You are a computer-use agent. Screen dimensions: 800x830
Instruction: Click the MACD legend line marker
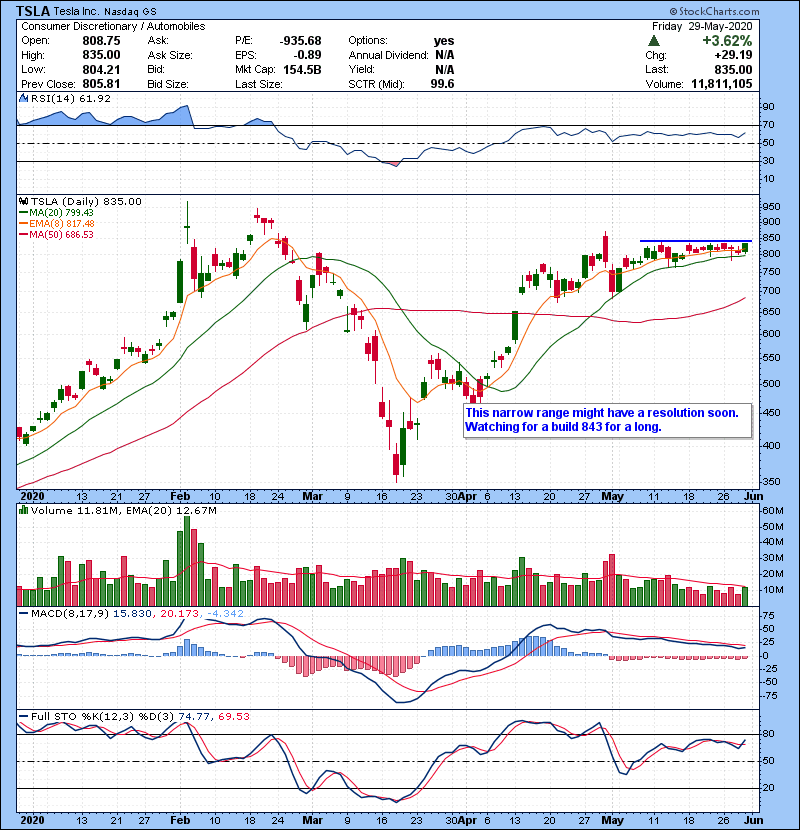pos(23,614)
